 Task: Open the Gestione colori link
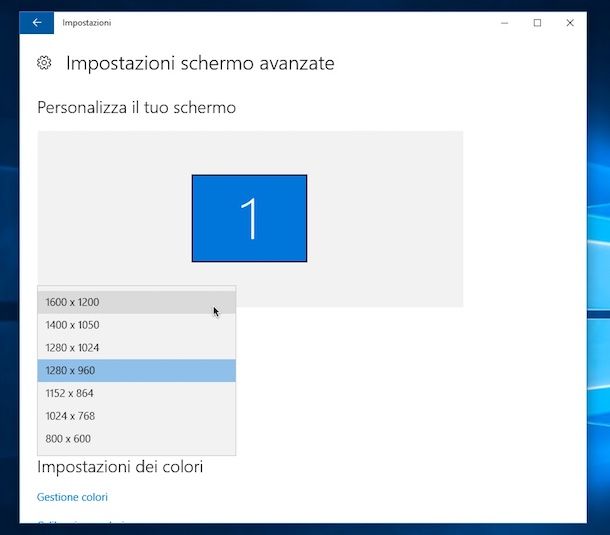tap(72, 497)
